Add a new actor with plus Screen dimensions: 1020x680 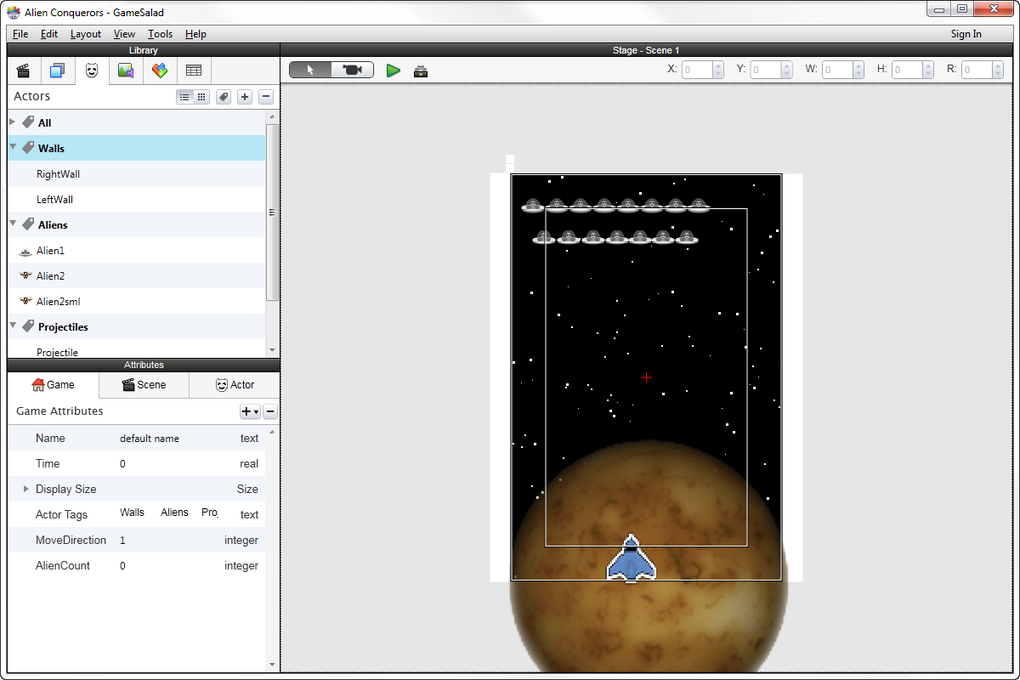pyautogui.click(x=245, y=97)
